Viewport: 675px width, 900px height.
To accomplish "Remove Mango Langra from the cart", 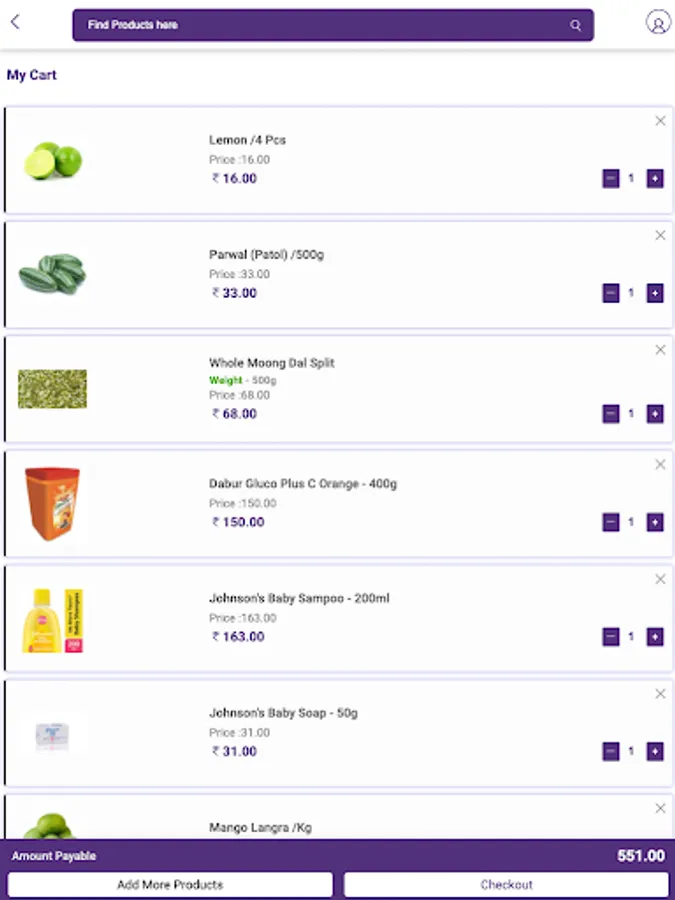I will pyautogui.click(x=660, y=808).
